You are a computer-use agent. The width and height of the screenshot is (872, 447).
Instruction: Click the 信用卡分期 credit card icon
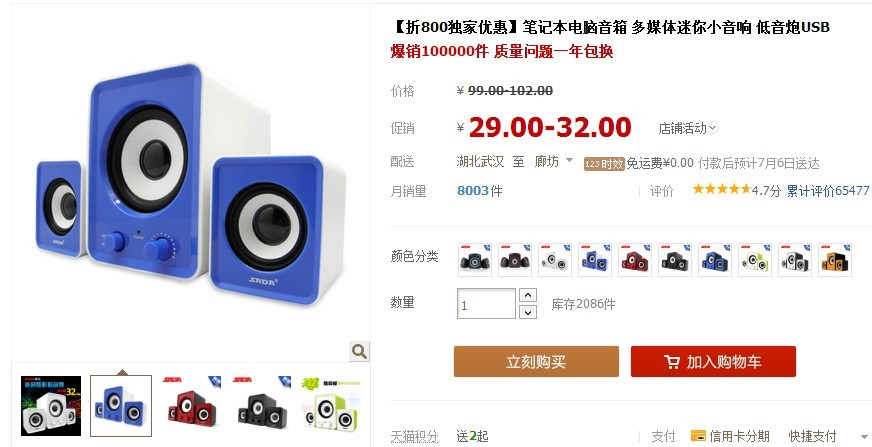[698, 436]
